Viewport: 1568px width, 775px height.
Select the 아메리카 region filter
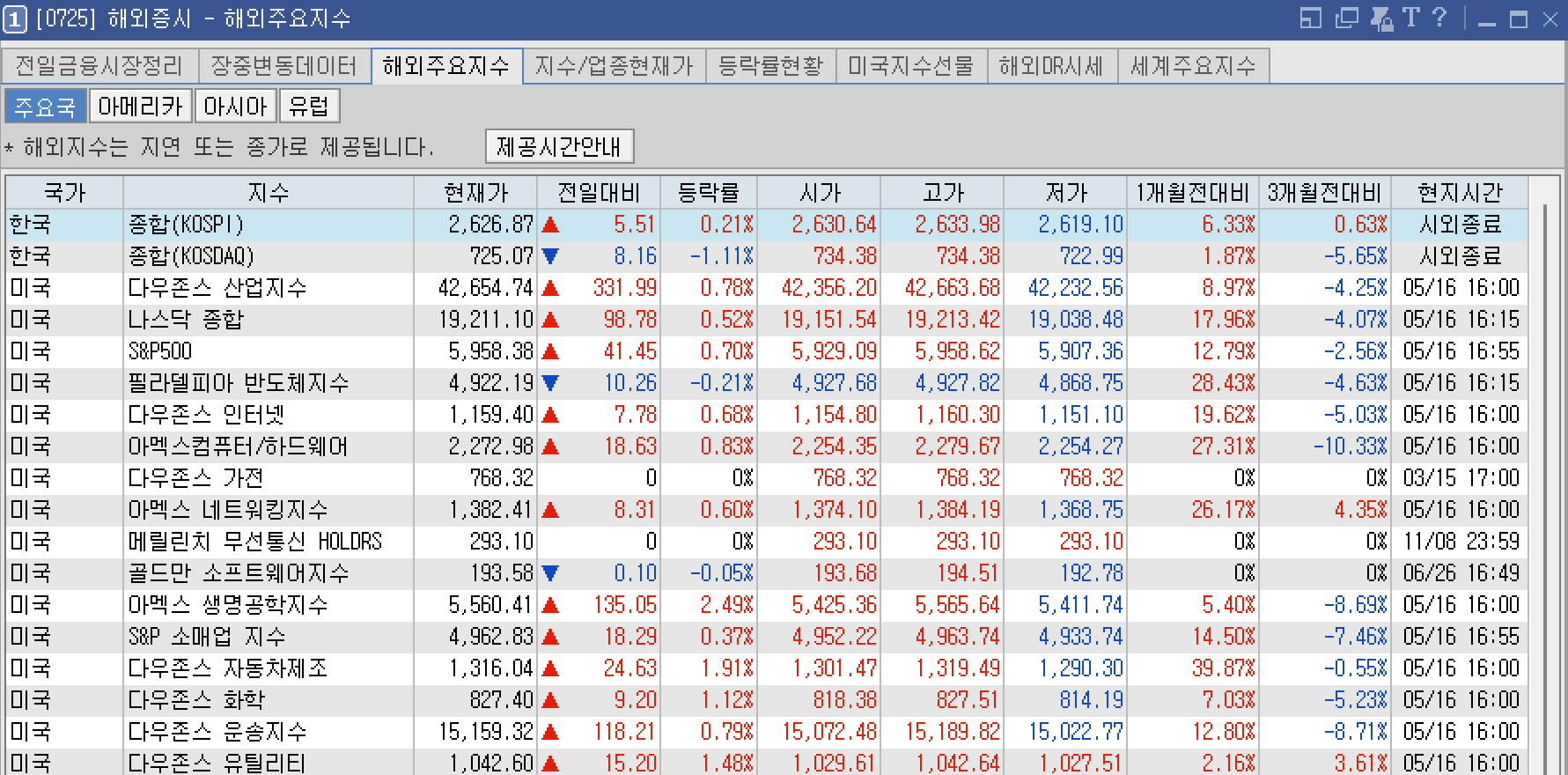141,107
